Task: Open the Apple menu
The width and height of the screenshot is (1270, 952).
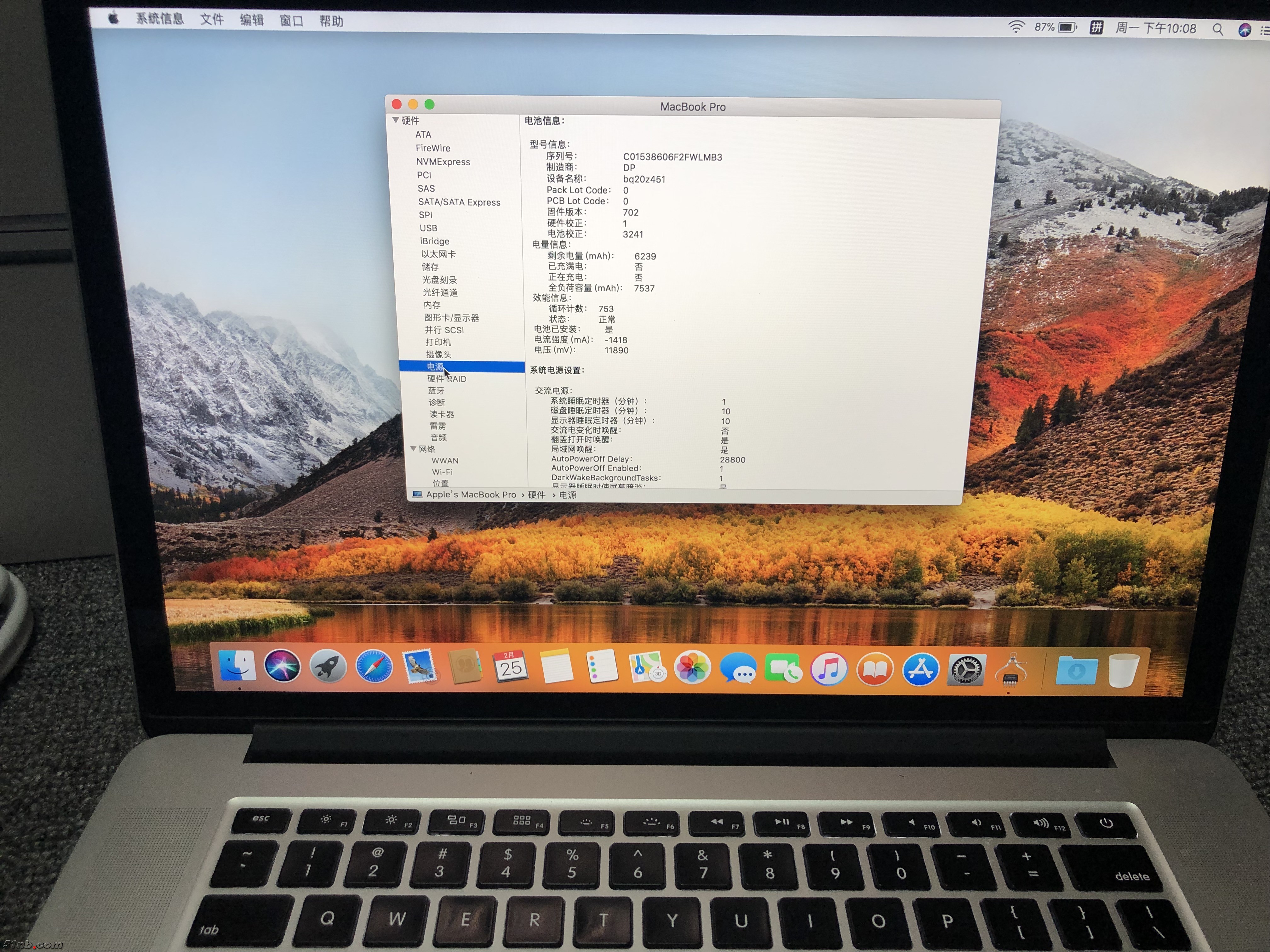Action: click(x=114, y=18)
